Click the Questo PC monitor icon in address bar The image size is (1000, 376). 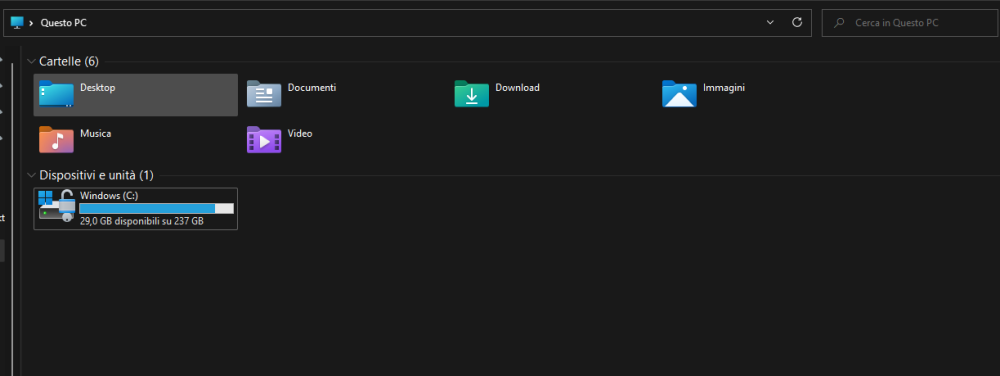pyautogui.click(x=17, y=22)
